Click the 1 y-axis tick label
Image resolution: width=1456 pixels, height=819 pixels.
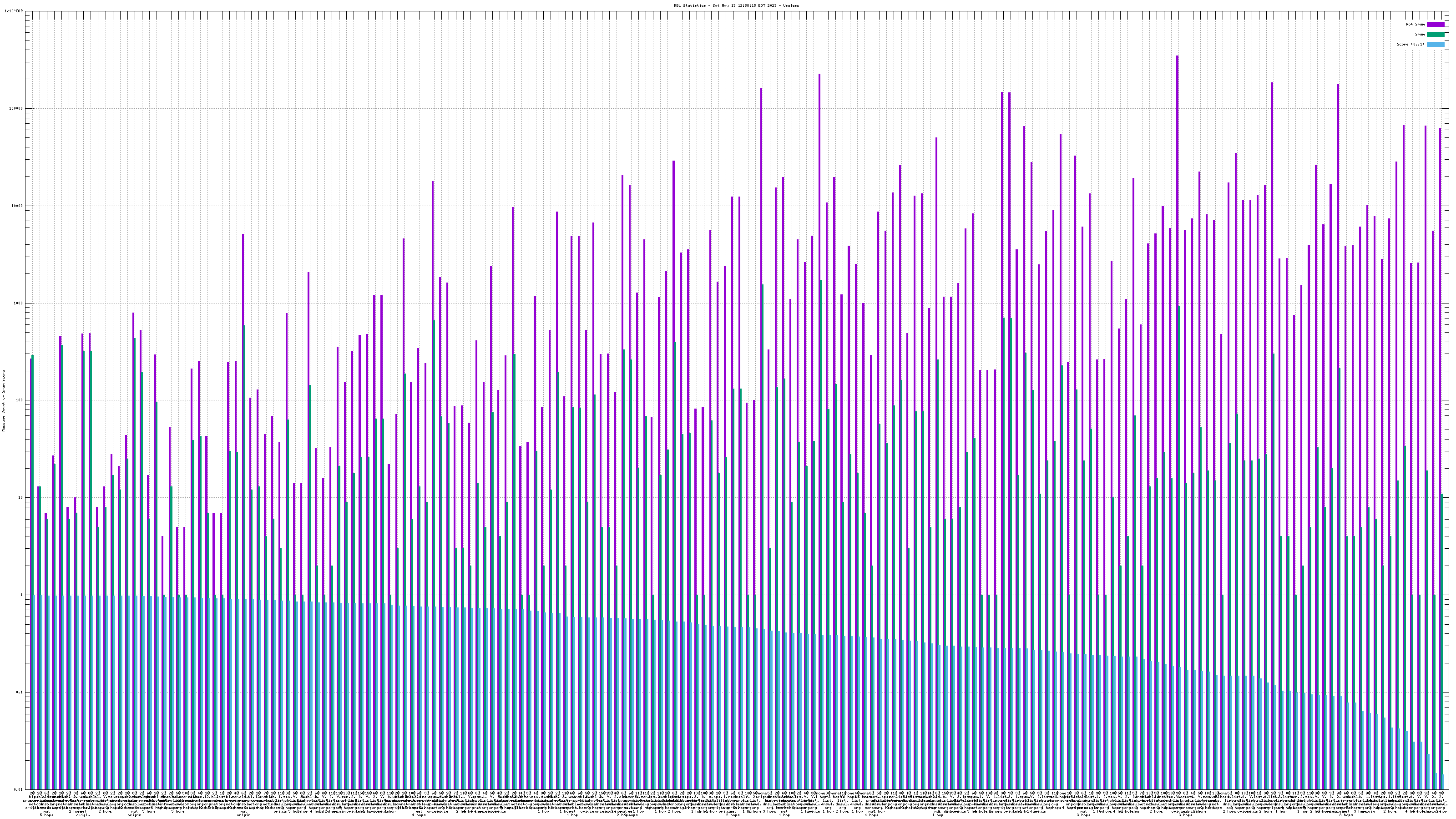click(x=21, y=595)
